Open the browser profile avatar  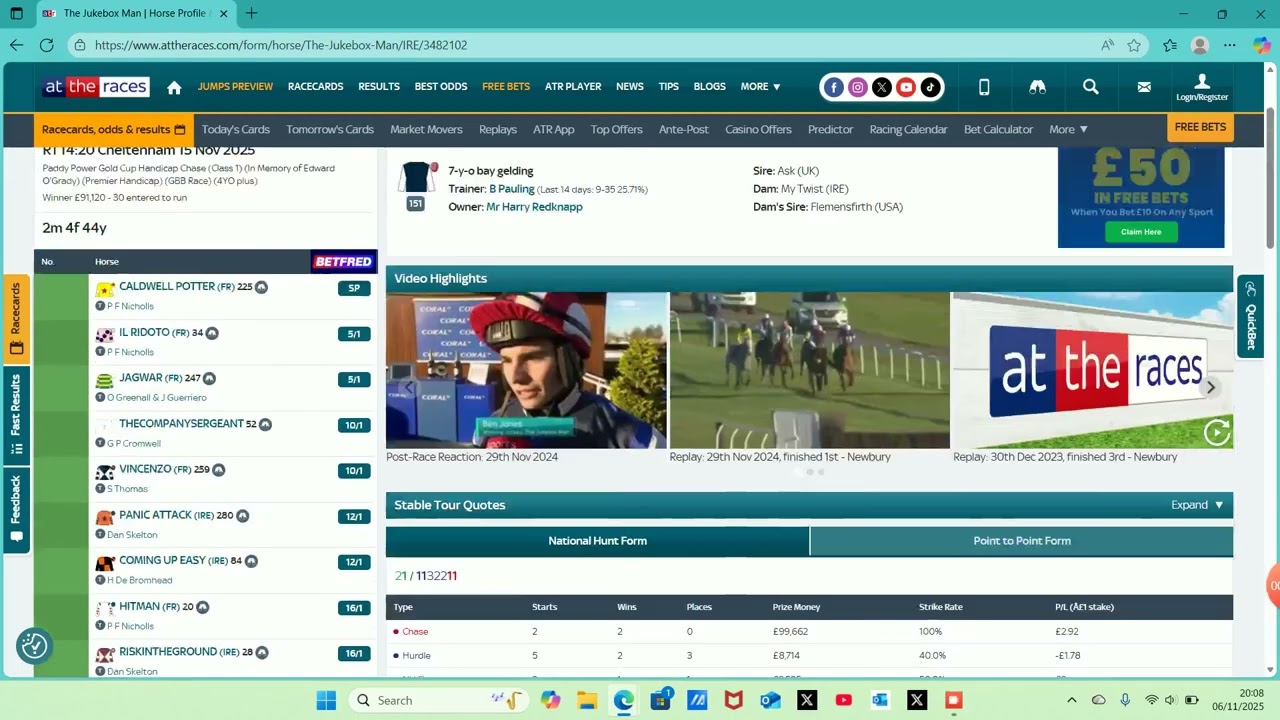(1200, 45)
